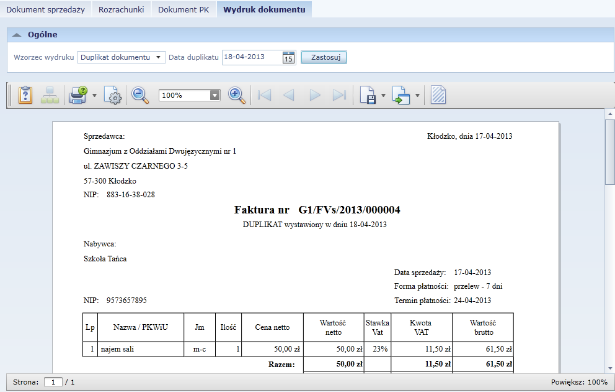Click the zoom in magnifier icon
Image resolution: width=615 pixels, height=392 pixels.
237,95
